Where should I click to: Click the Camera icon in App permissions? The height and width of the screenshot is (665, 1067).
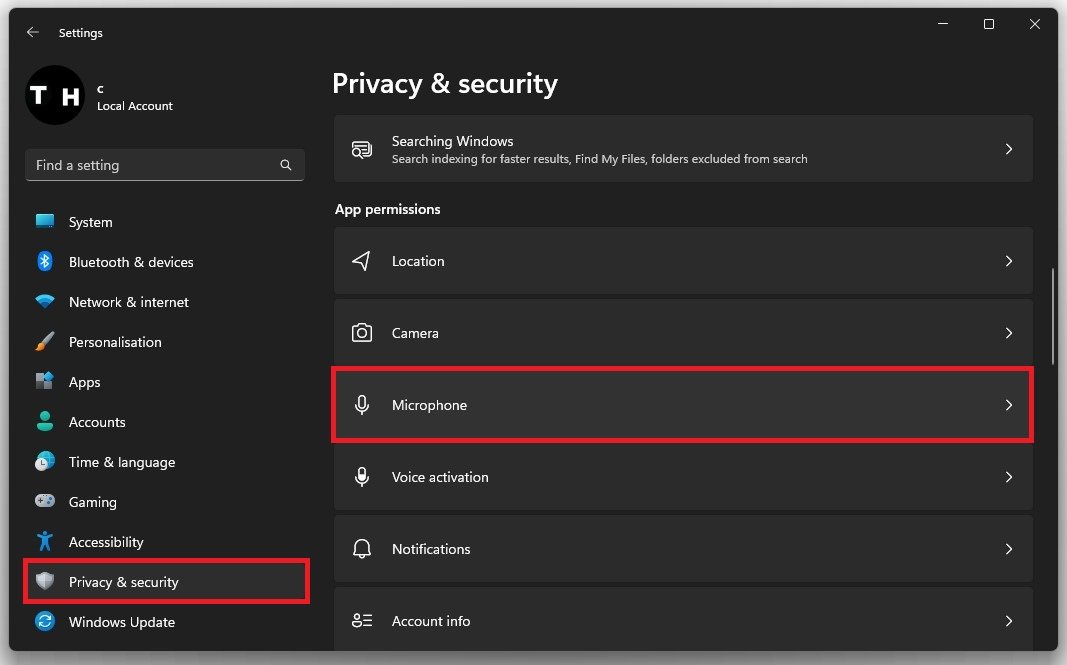pyautogui.click(x=362, y=333)
